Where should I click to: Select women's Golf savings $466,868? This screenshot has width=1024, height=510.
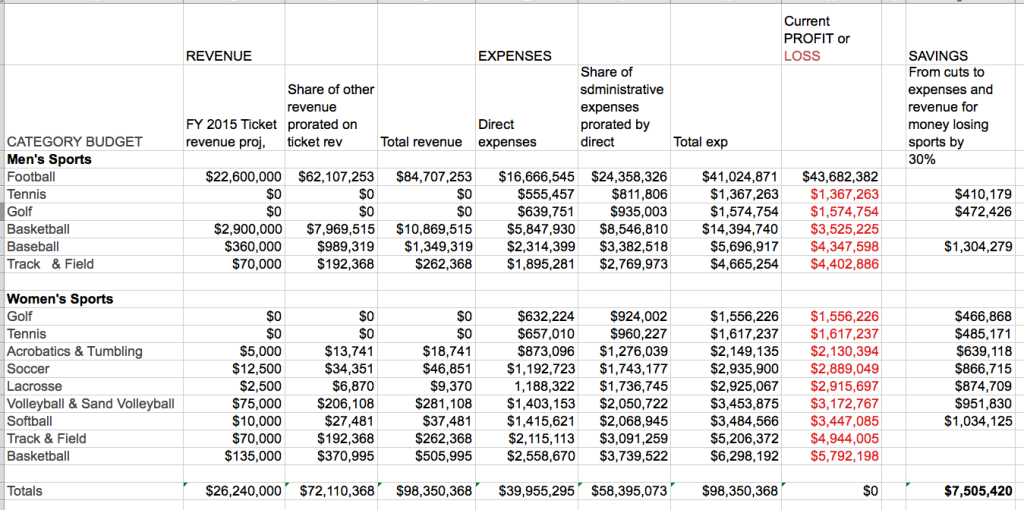pos(984,317)
